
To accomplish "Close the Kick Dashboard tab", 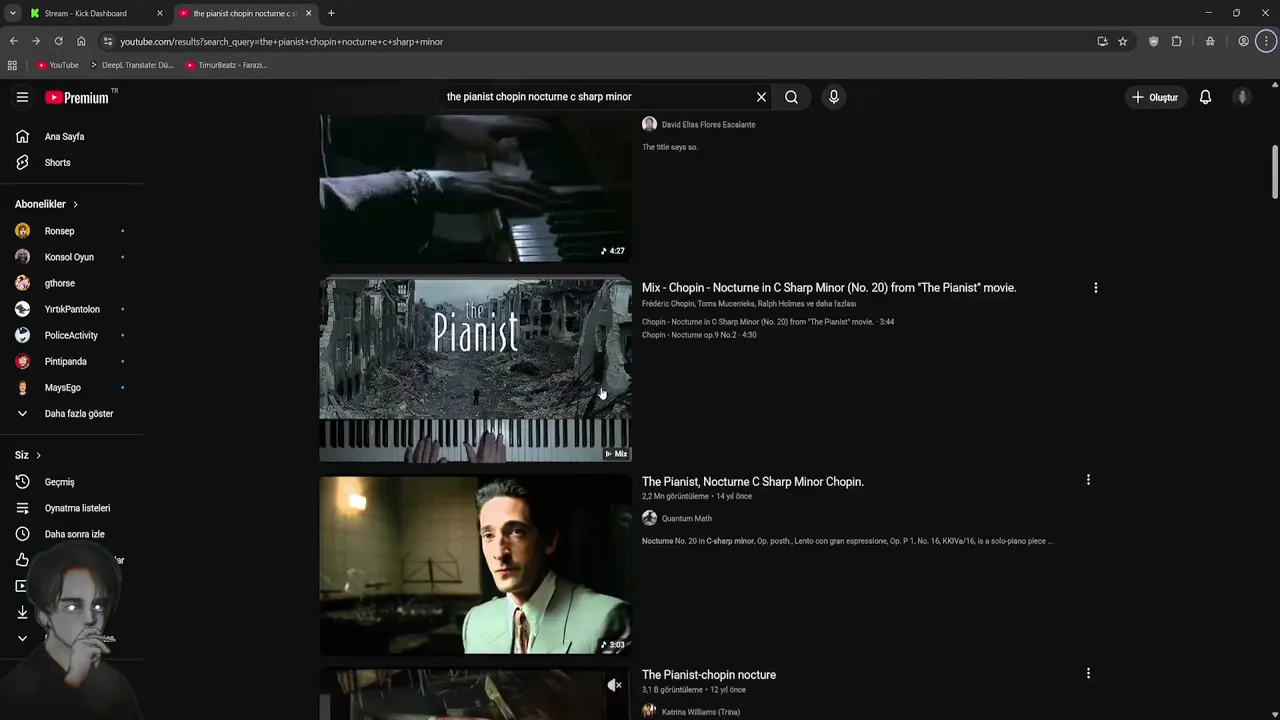I will [x=159, y=13].
